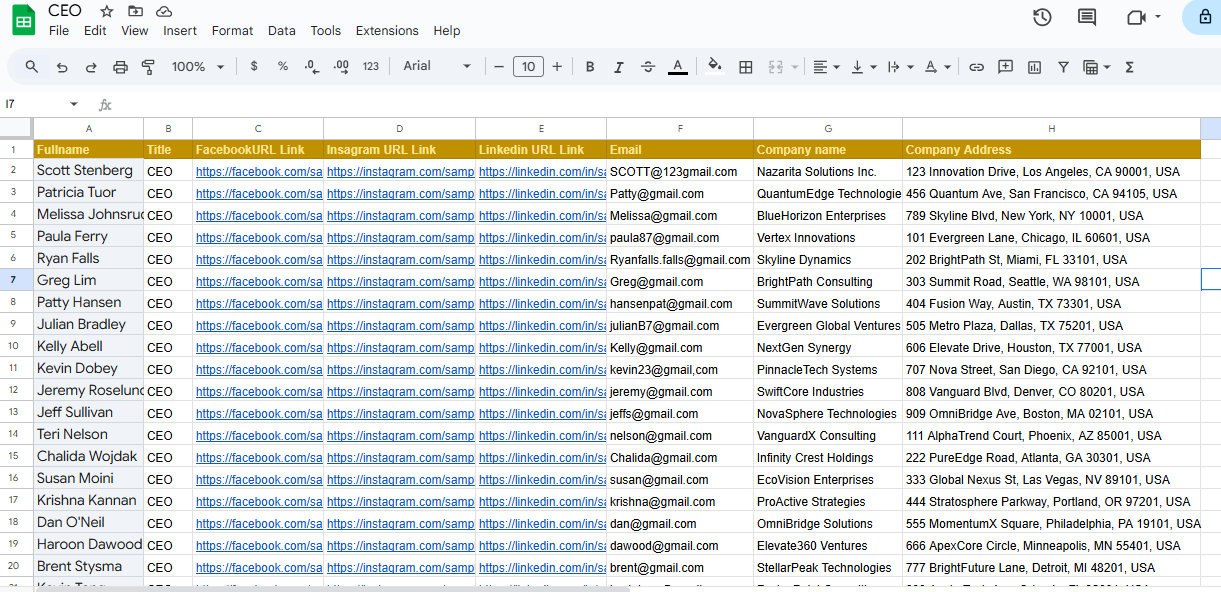Toggle strikethrough formatting
Screen dimensions: 1221x592
(x=647, y=67)
